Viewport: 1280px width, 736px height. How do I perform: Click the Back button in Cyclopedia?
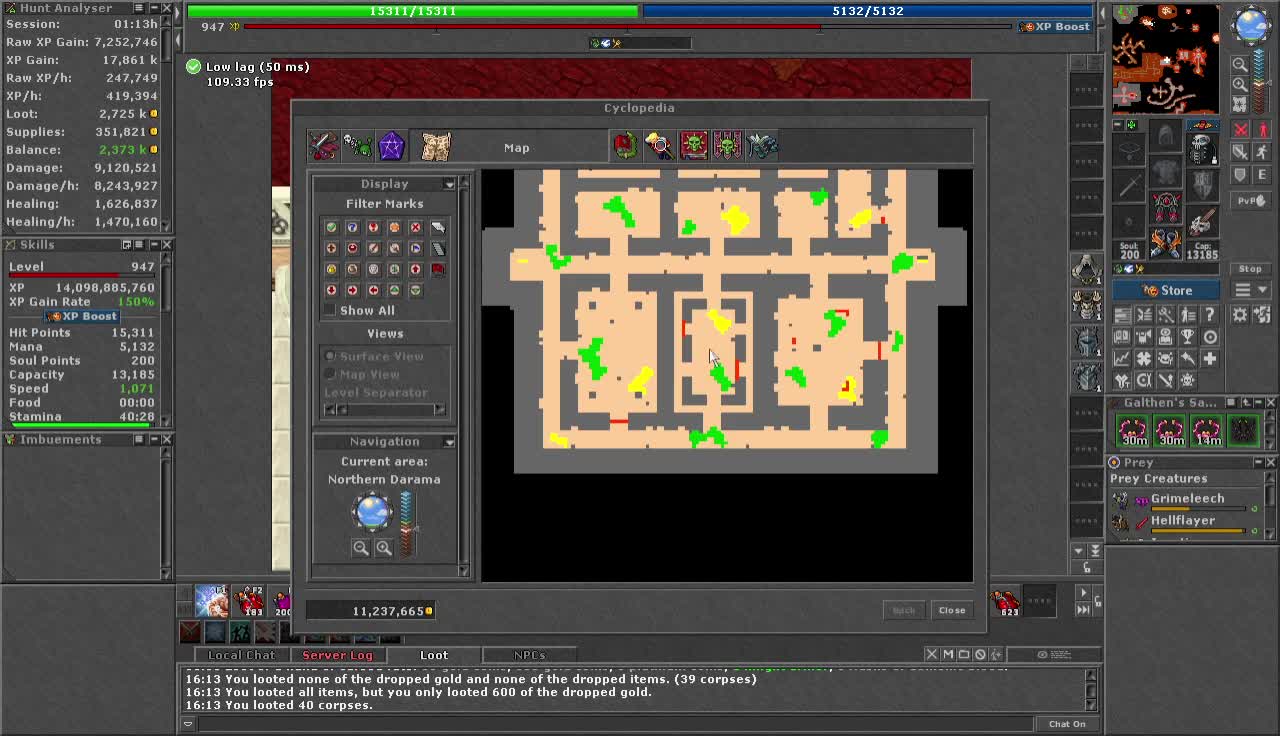(904, 610)
